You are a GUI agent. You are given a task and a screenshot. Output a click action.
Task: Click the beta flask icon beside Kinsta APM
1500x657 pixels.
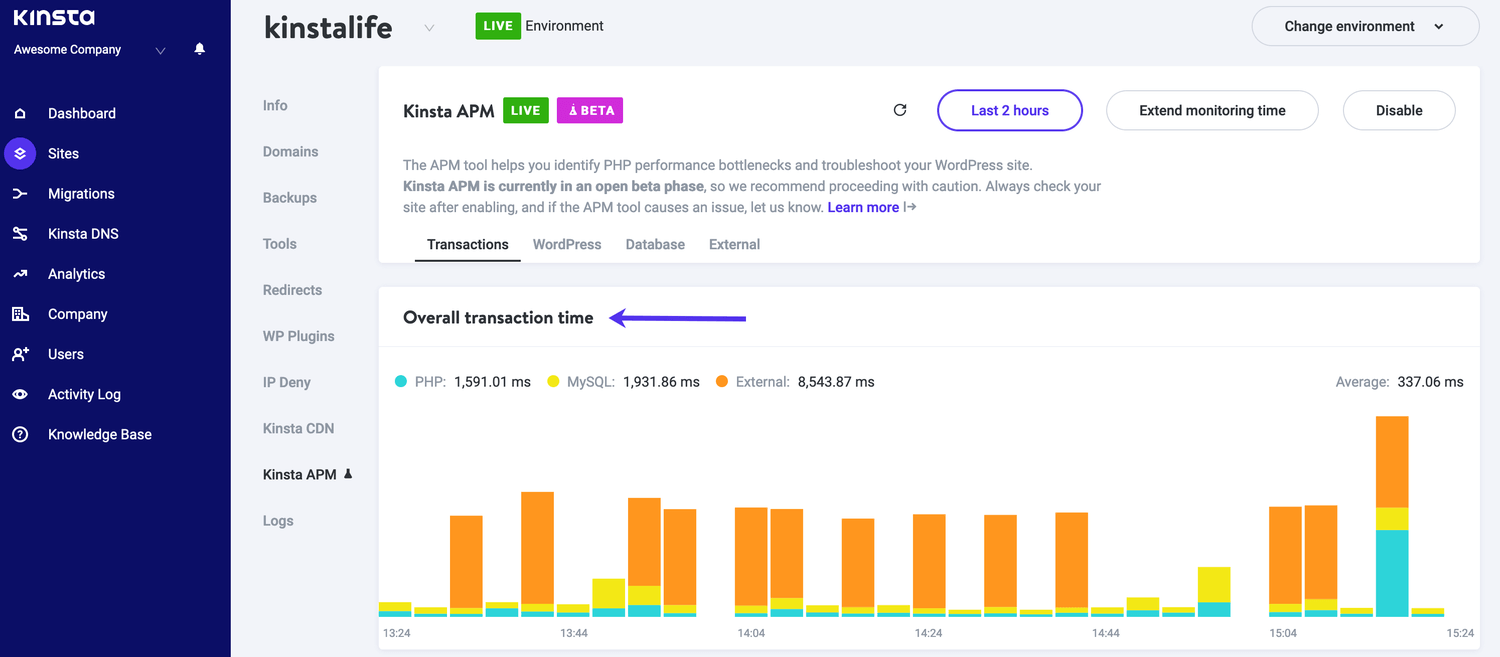click(x=348, y=474)
